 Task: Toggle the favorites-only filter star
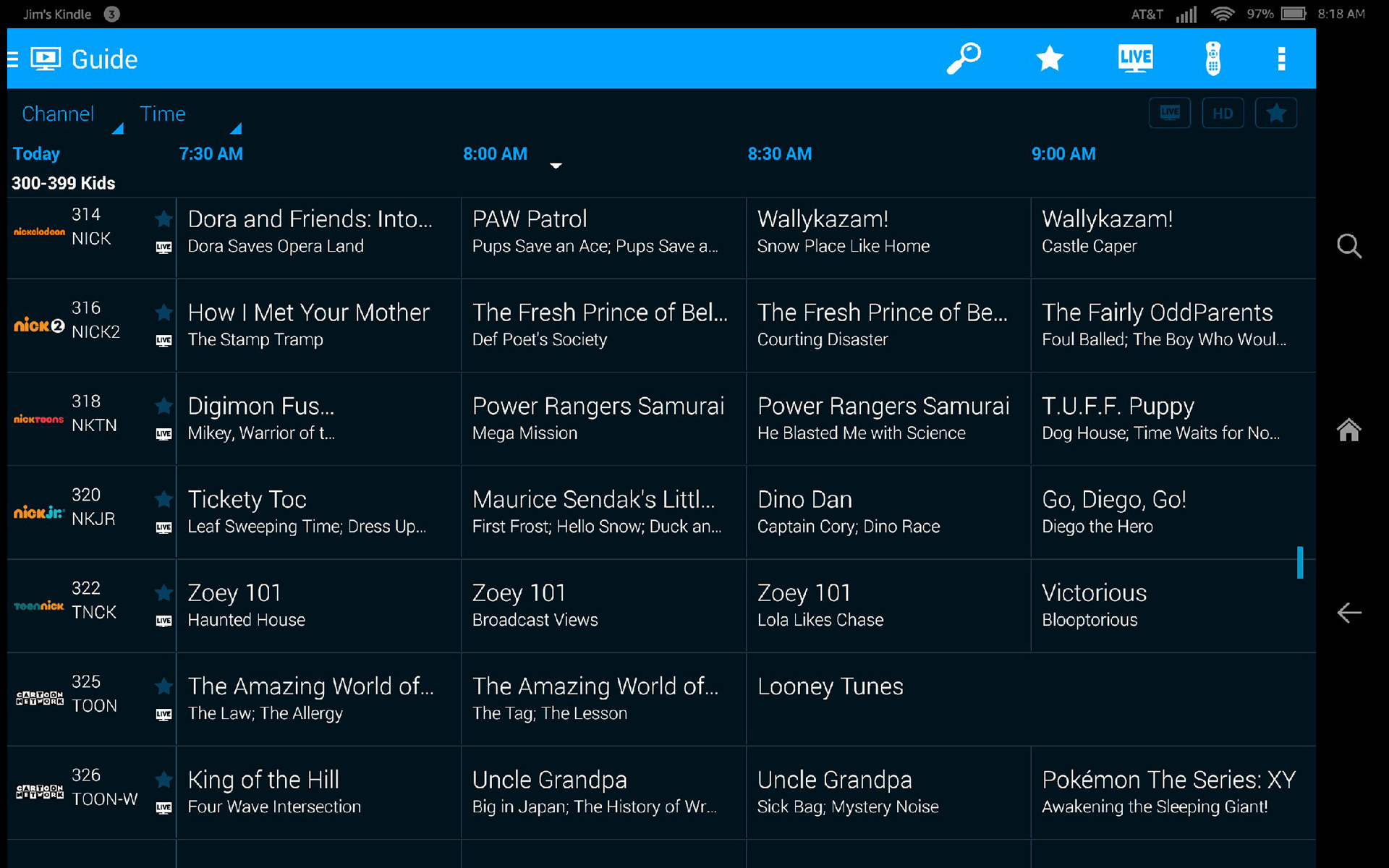pos(1276,114)
